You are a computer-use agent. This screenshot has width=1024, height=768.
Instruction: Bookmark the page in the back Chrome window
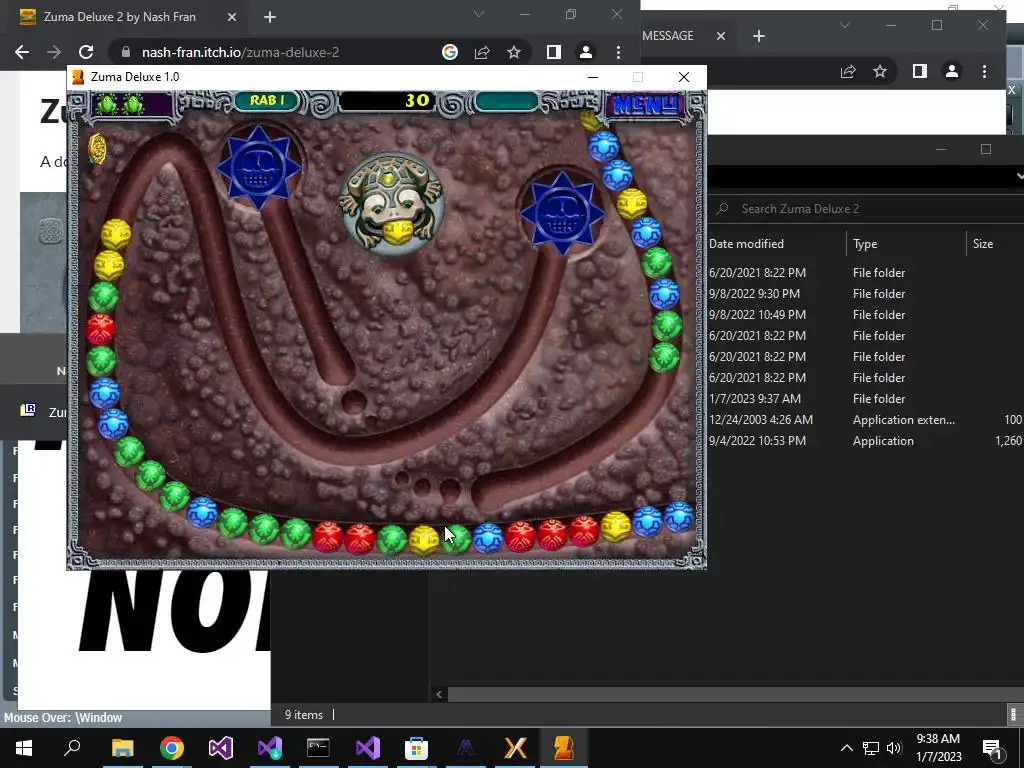point(880,71)
